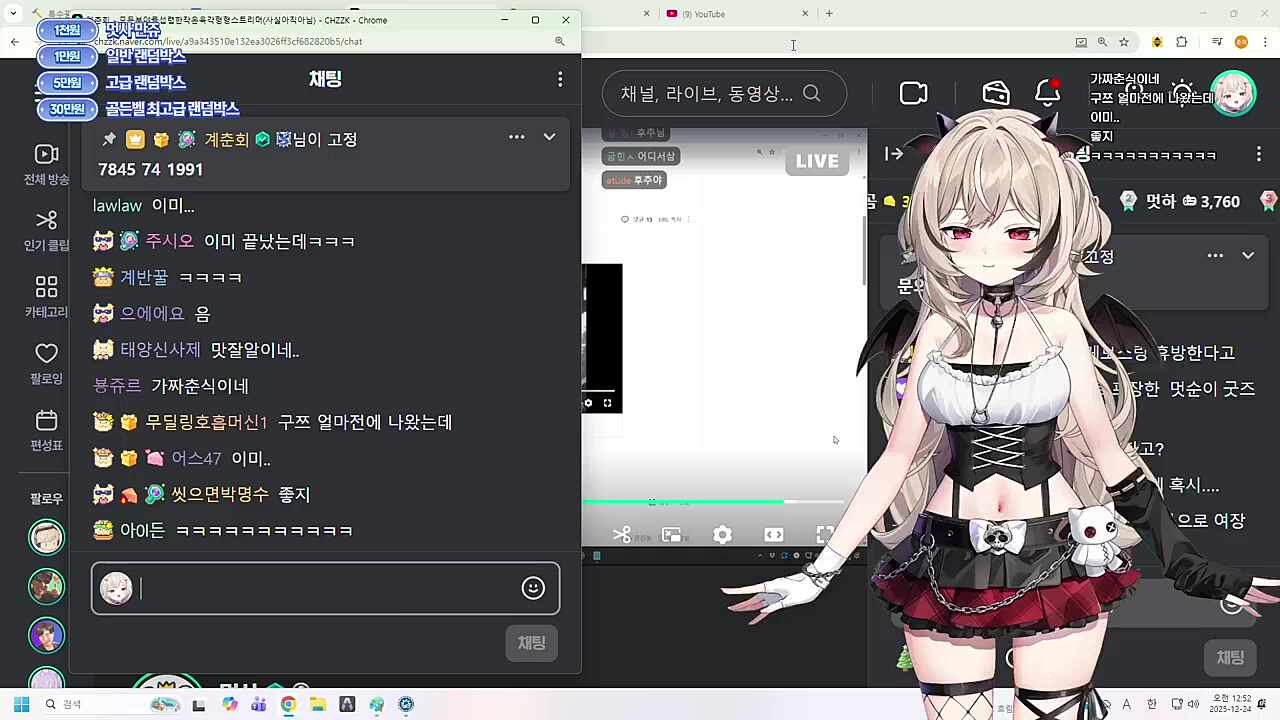The image size is (1280, 720).
Task: Expand the pinned 계춘회 chat message
Action: click(549, 137)
